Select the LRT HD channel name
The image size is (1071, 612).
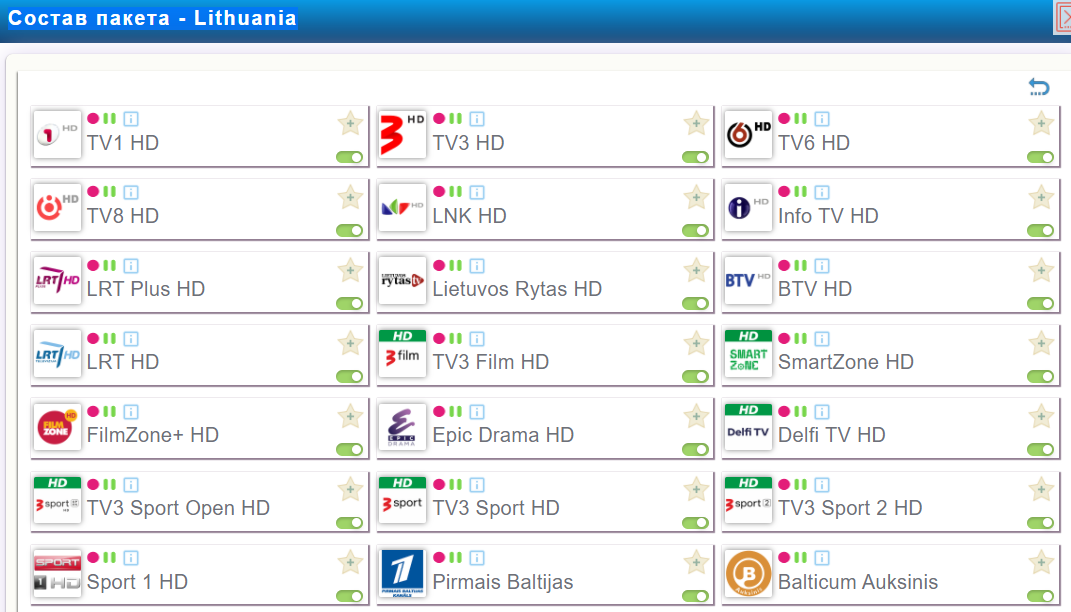[123, 362]
